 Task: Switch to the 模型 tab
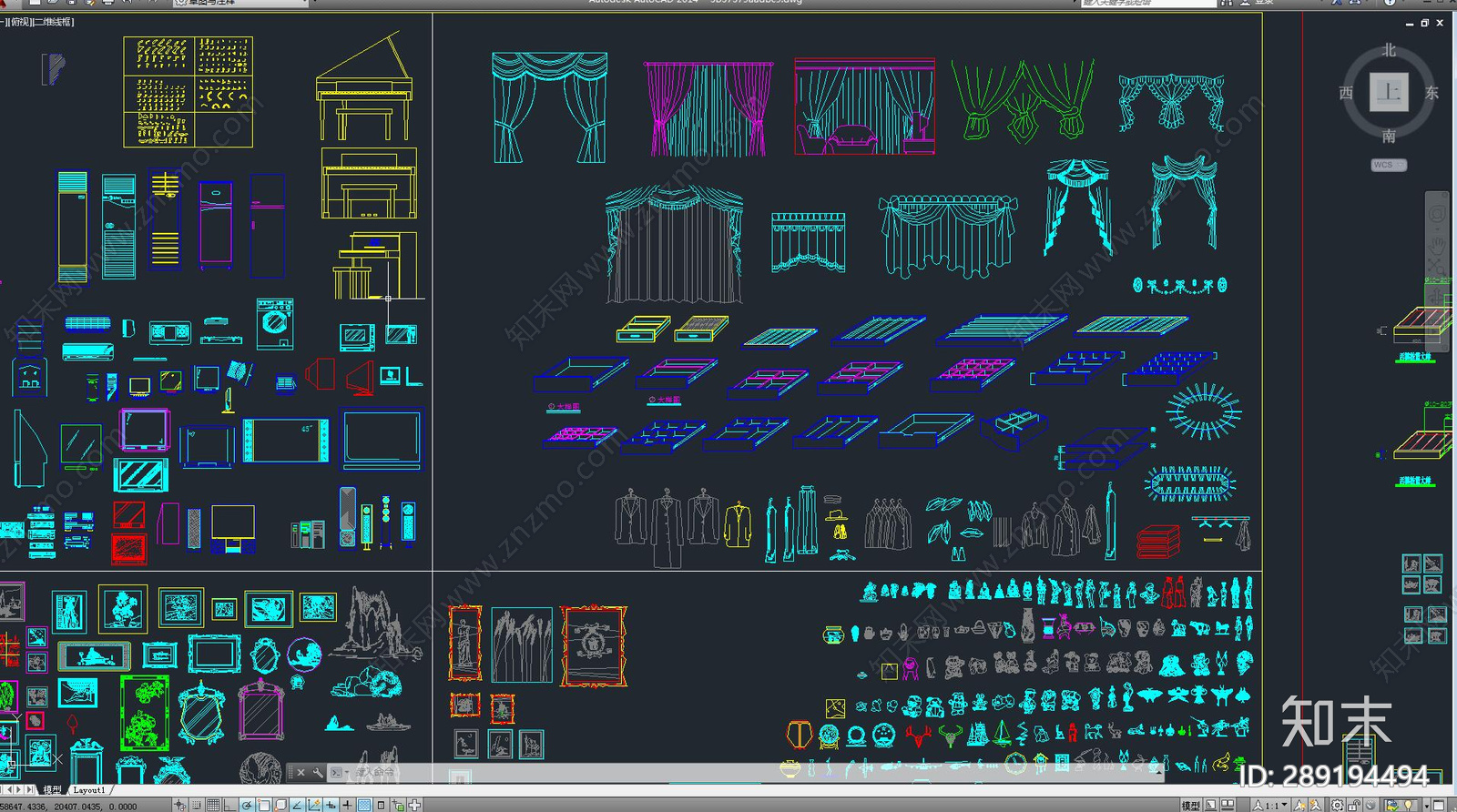pyautogui.click(x=52, y=789)
